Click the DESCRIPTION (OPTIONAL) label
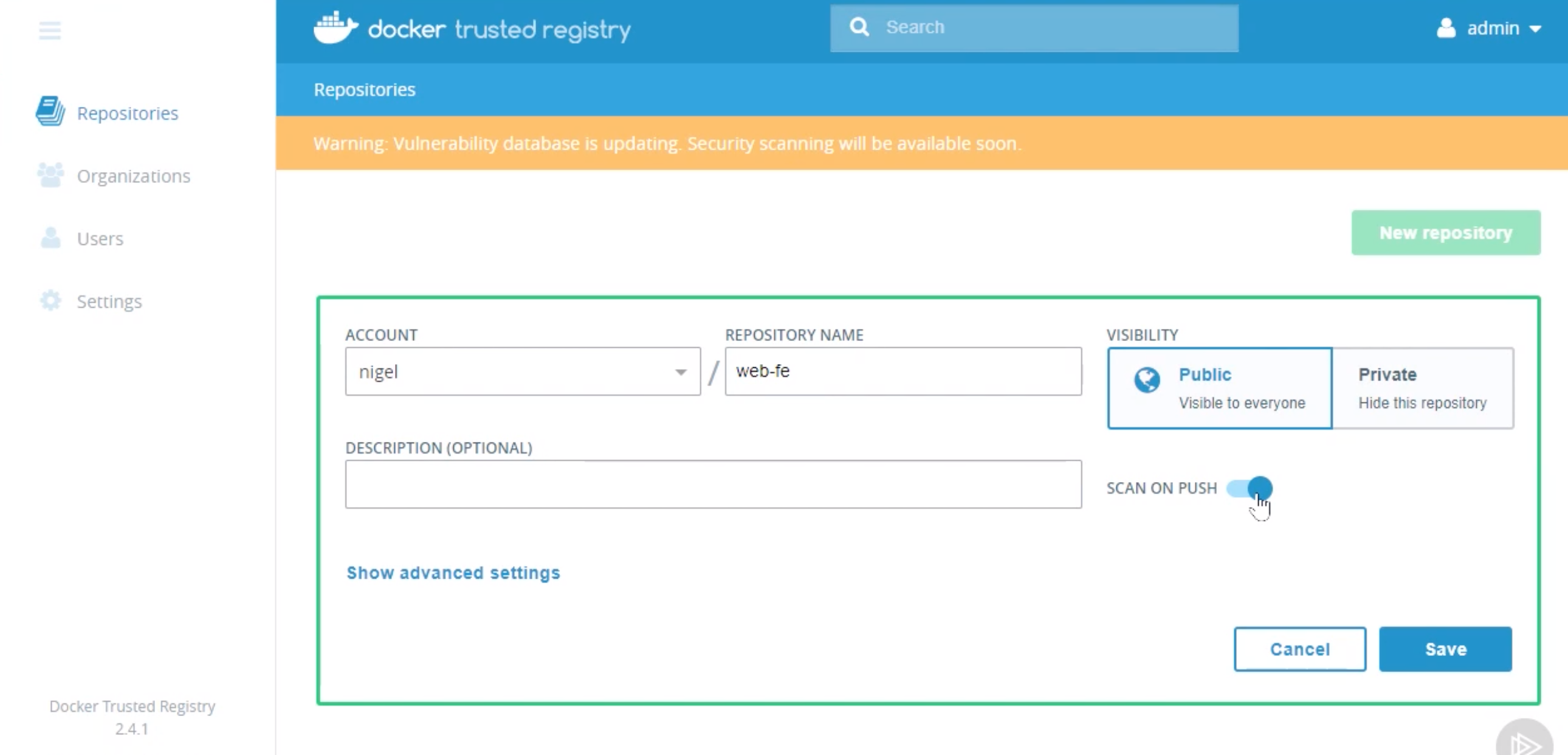The height and width of the screenshot is (755, 1568). click(x=438, y=448)
